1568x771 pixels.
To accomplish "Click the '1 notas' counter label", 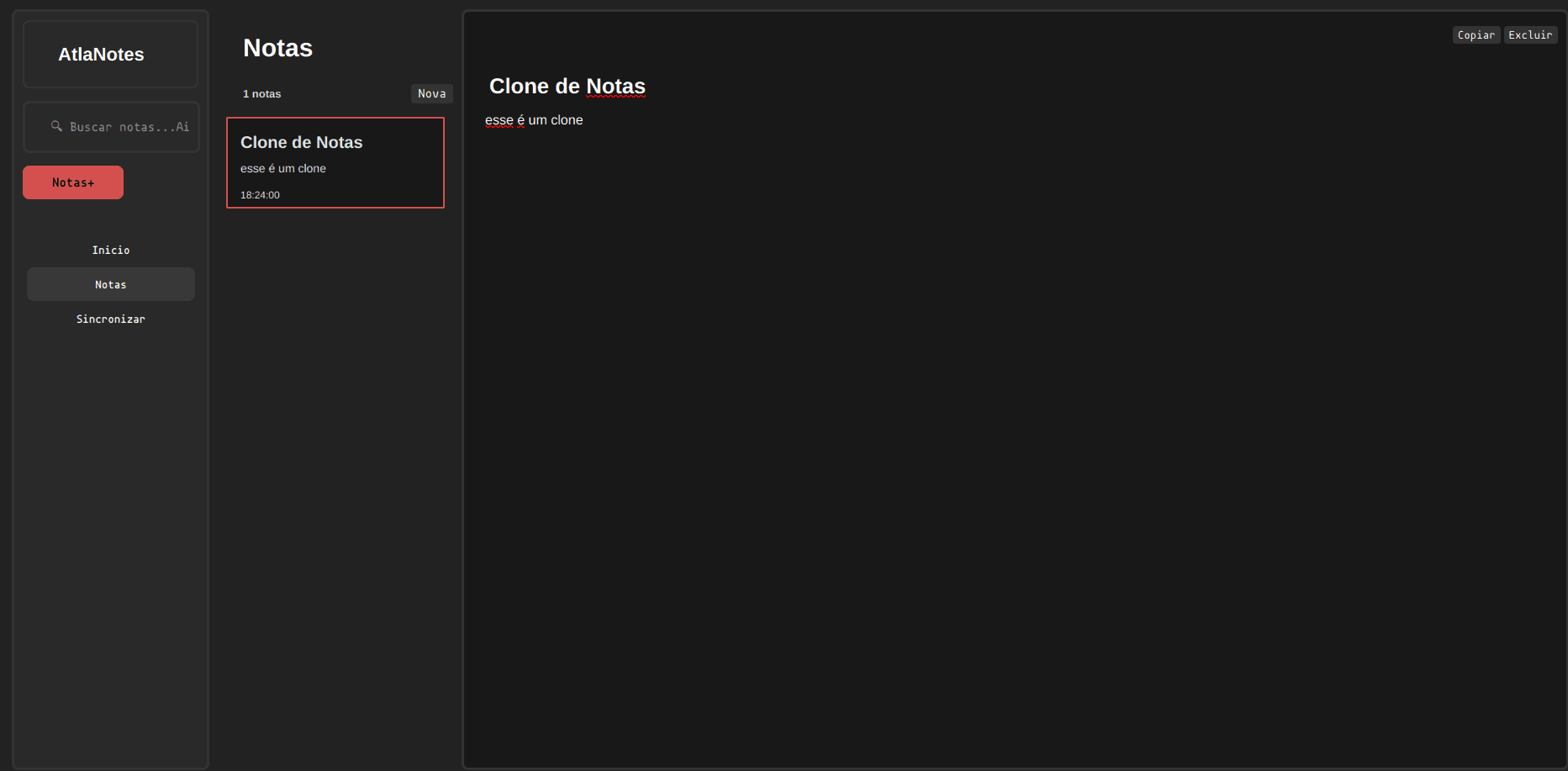I will [261, 94].
